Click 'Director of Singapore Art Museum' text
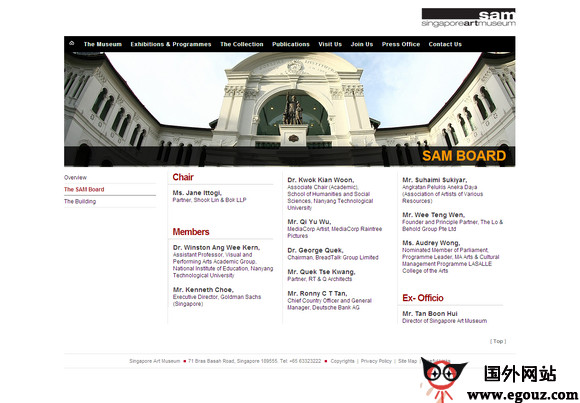580x403 pixels. (445, 321)
